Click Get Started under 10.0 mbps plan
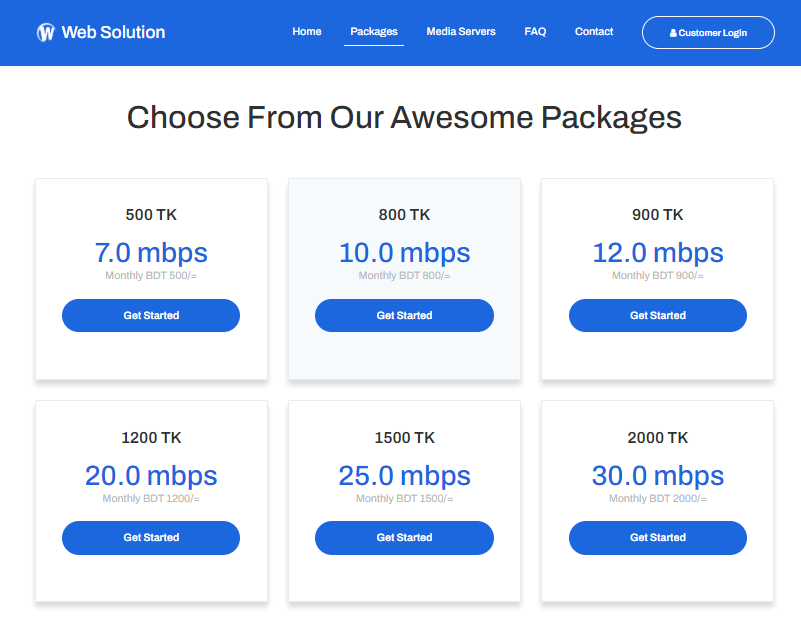 click(x=404, y=315)
